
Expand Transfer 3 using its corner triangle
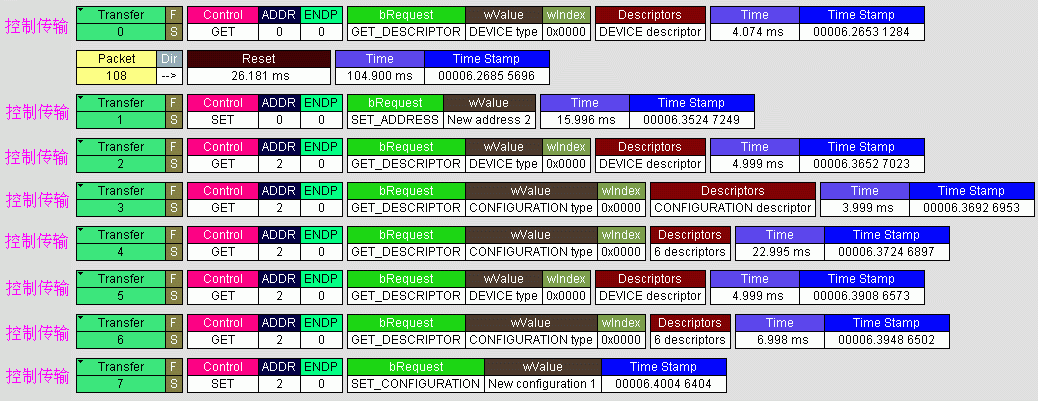pyautogui.click(x=81, y=186)
